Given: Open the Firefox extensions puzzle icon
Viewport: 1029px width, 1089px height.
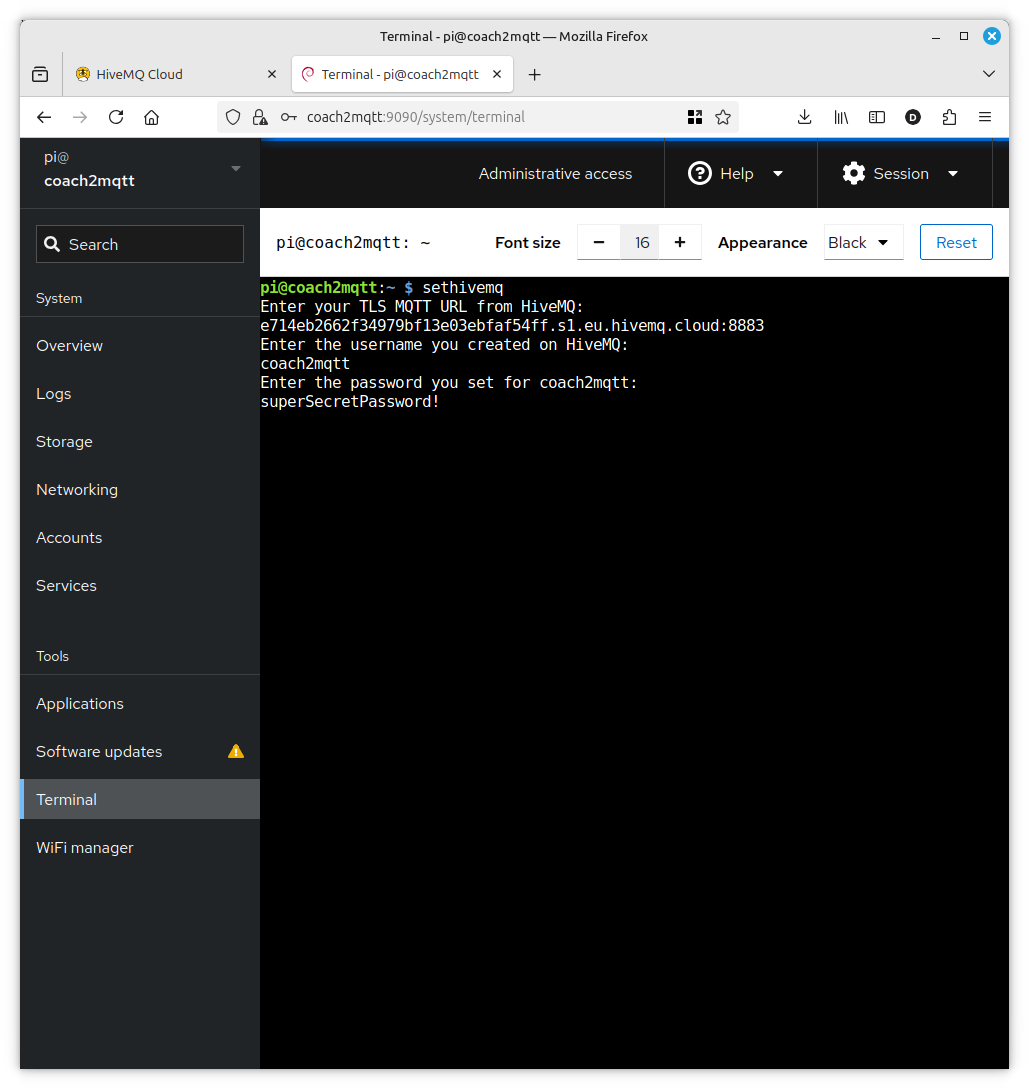Looking at the screenshot, I should (x=949, y=117).
